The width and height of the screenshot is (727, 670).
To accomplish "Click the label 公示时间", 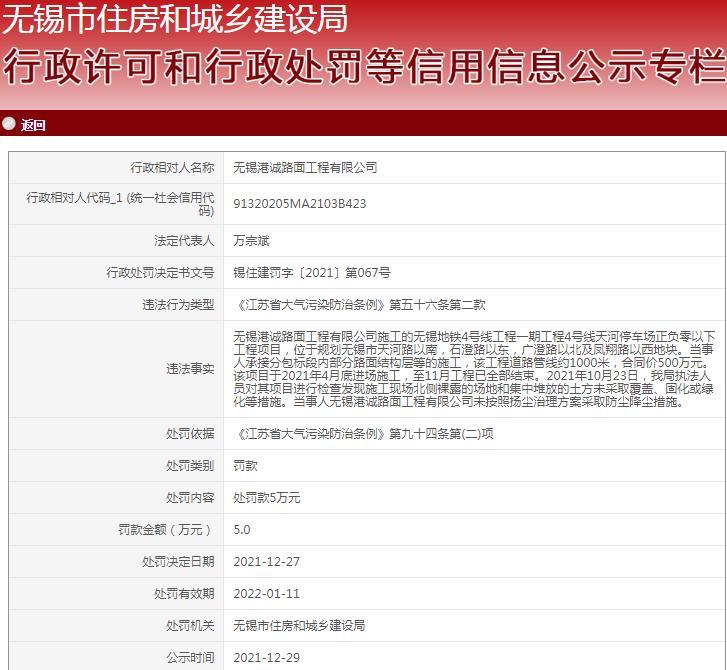I will coord(191,657).
